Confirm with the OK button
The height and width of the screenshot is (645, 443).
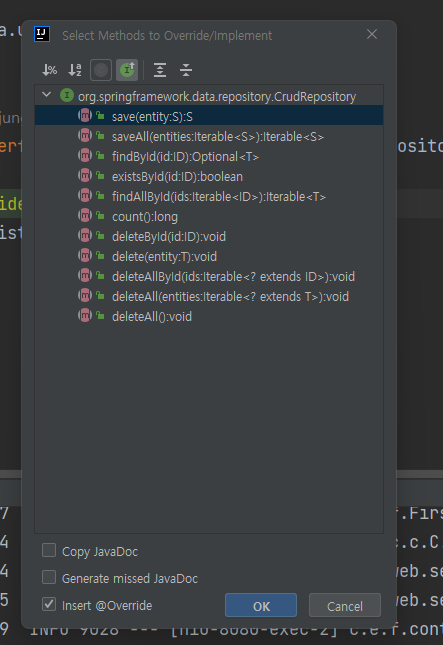[x=261, y=605]
